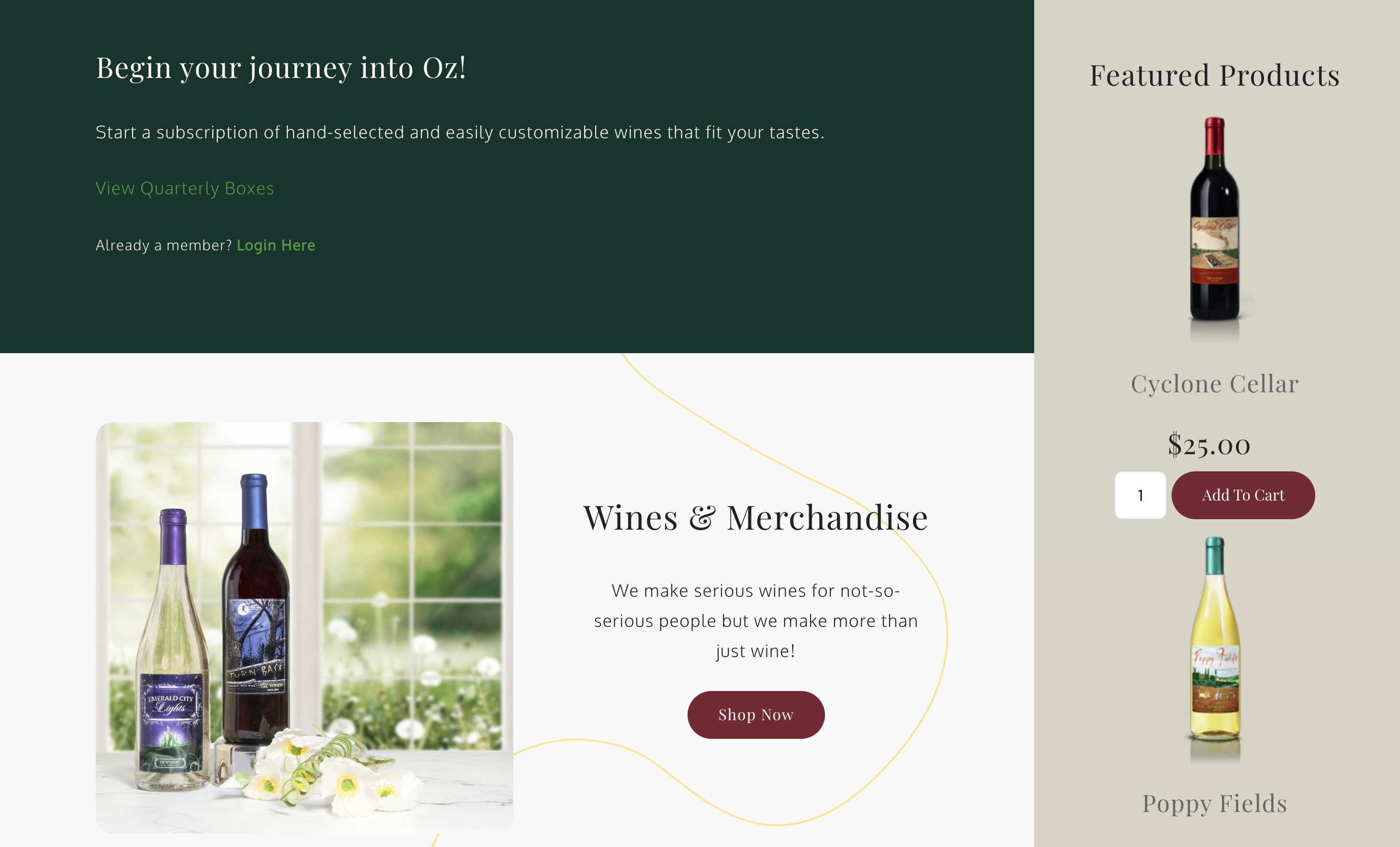Viewport: 1400px width, 847px height.
Task: Click the Featured Products heading
Action: coord(1214,76)
